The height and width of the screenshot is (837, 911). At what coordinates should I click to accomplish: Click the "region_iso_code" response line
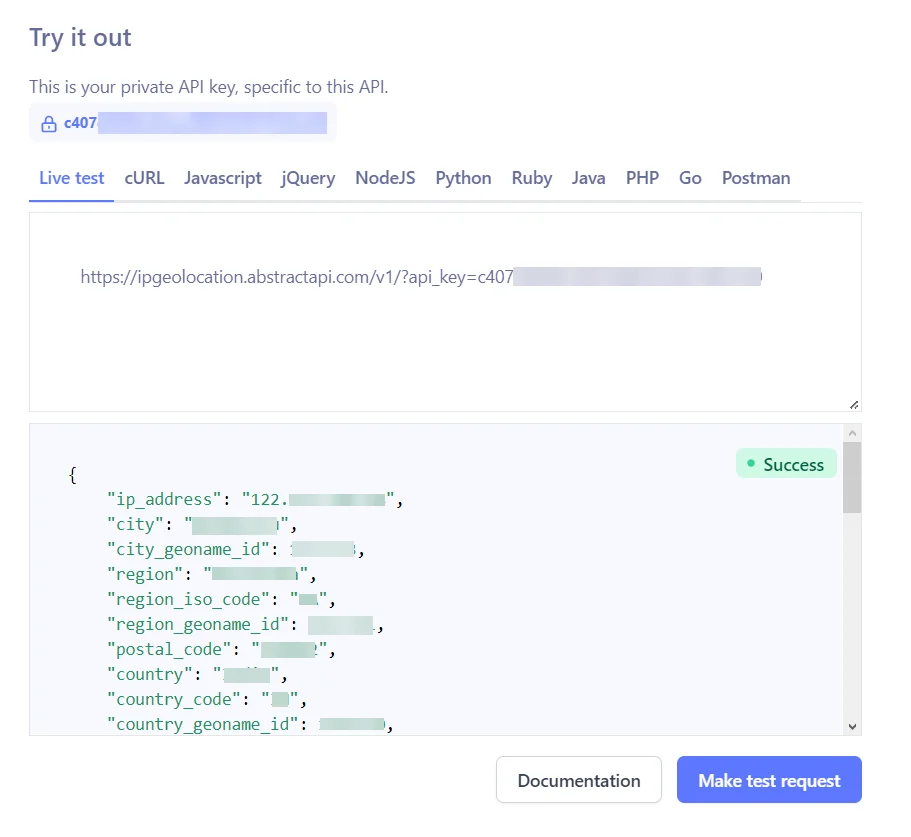221,599
